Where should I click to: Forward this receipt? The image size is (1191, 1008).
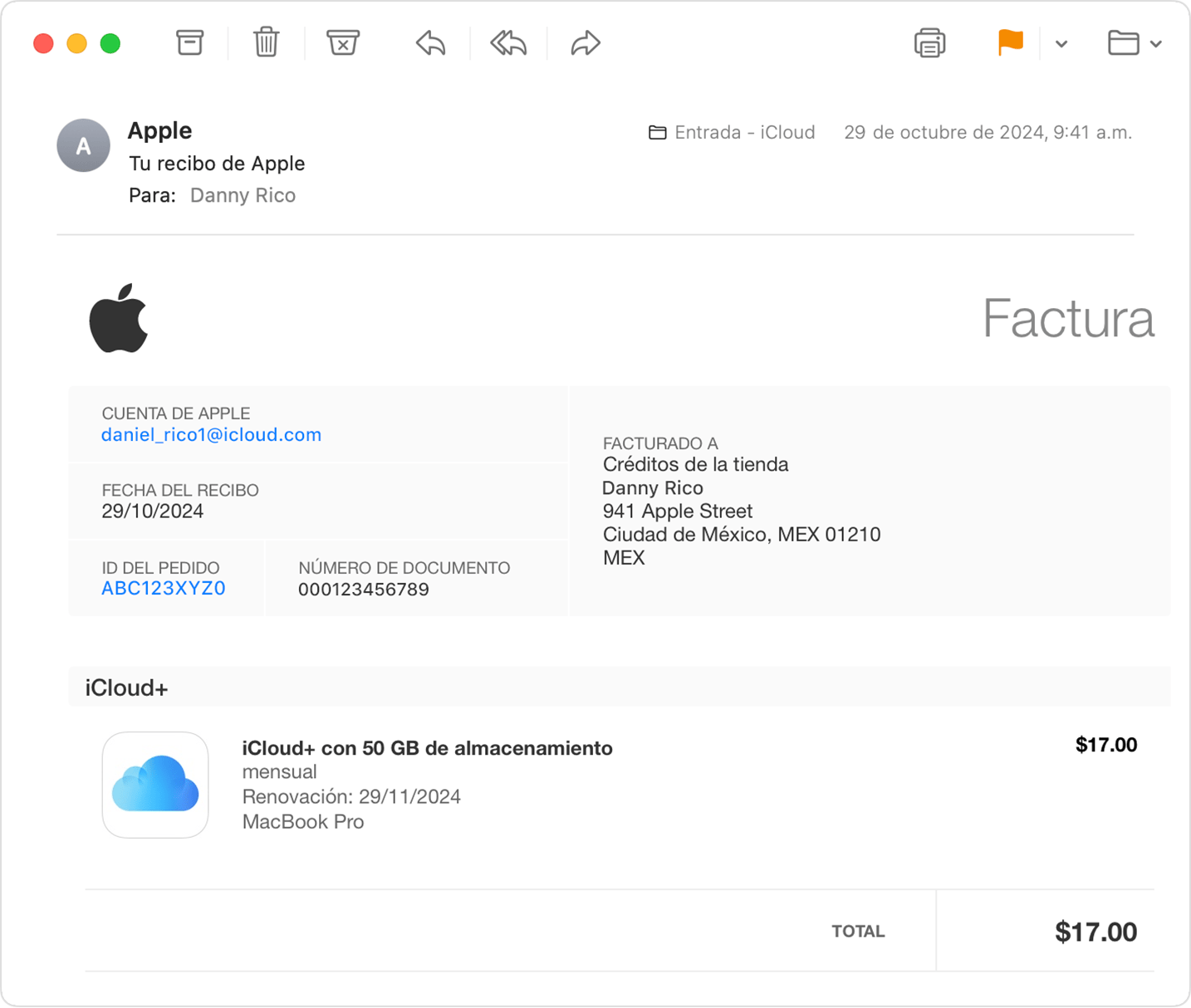click(585, 42)
